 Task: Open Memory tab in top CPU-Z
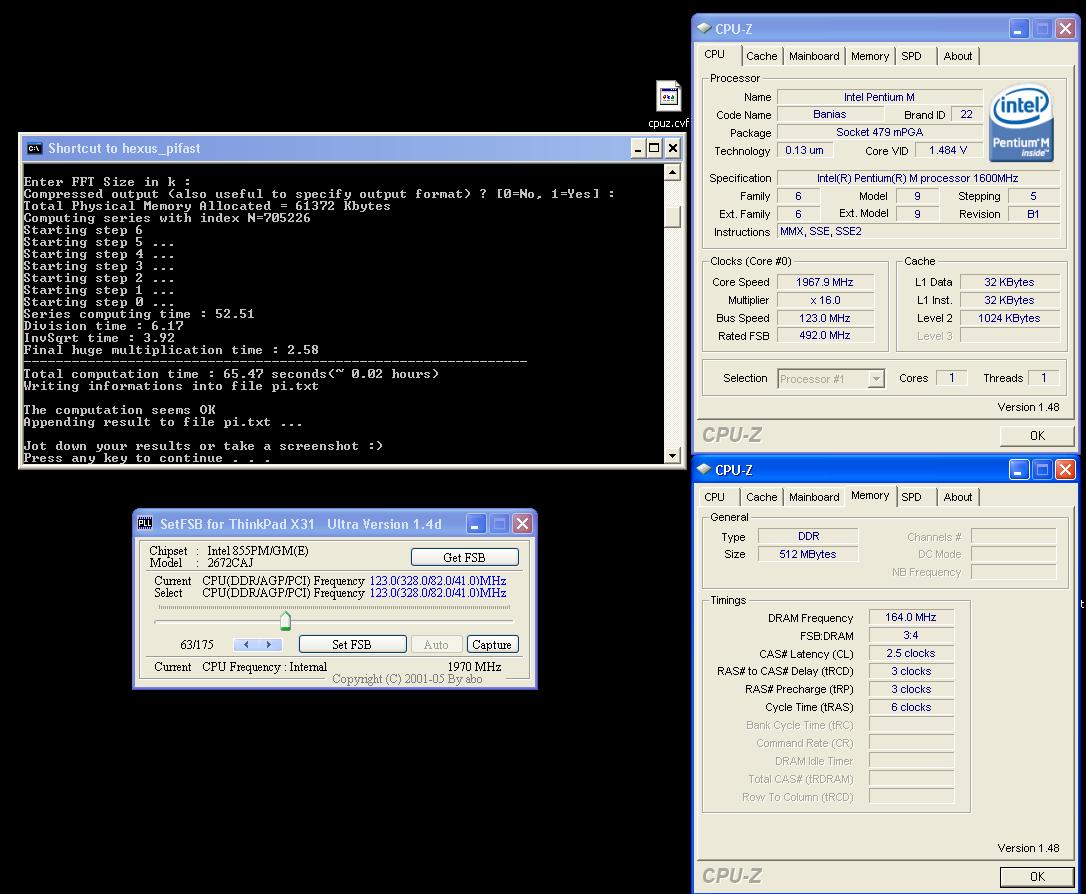[870, 56]
